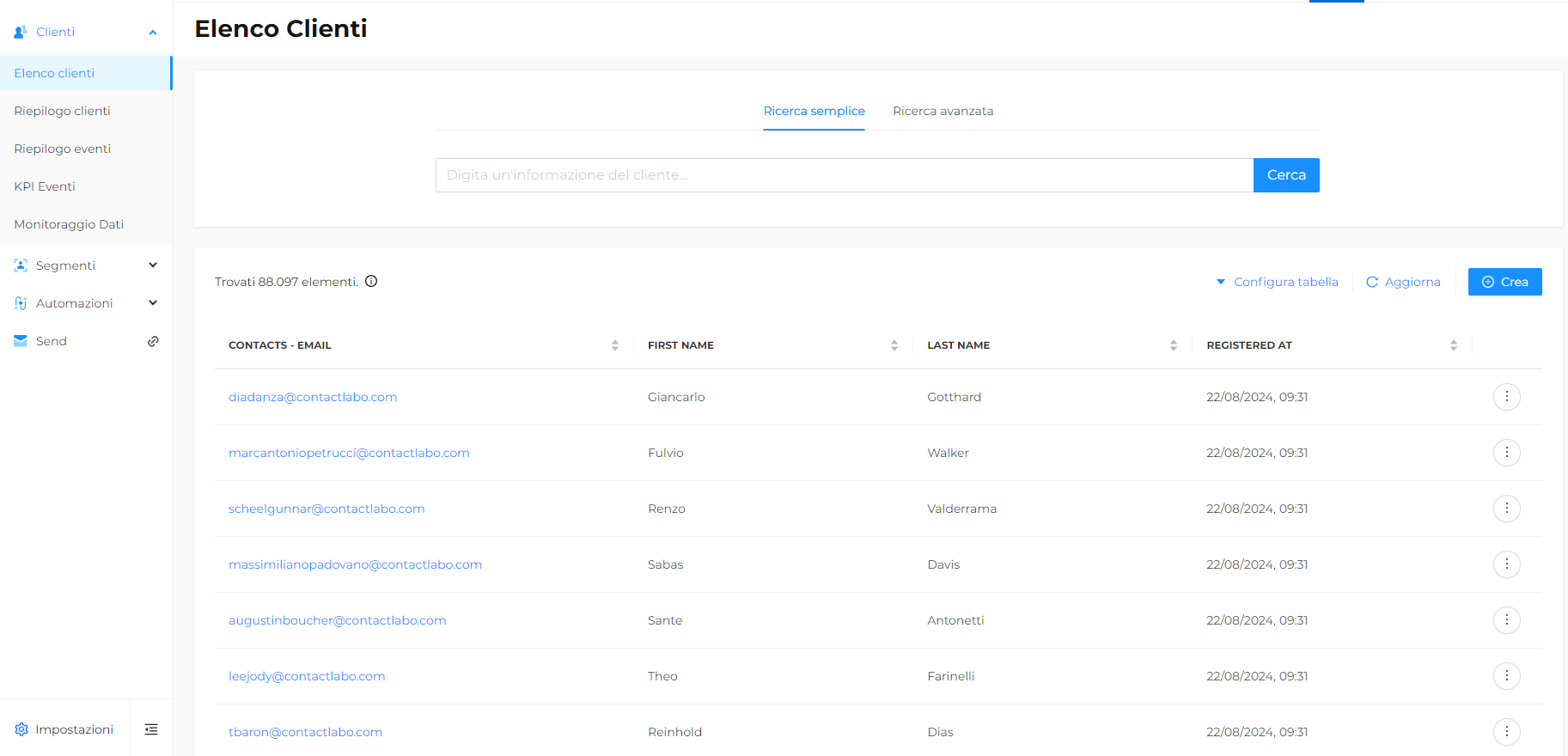Select the first name cell Reinhold

pyautogui.click(x=674, y=732)
